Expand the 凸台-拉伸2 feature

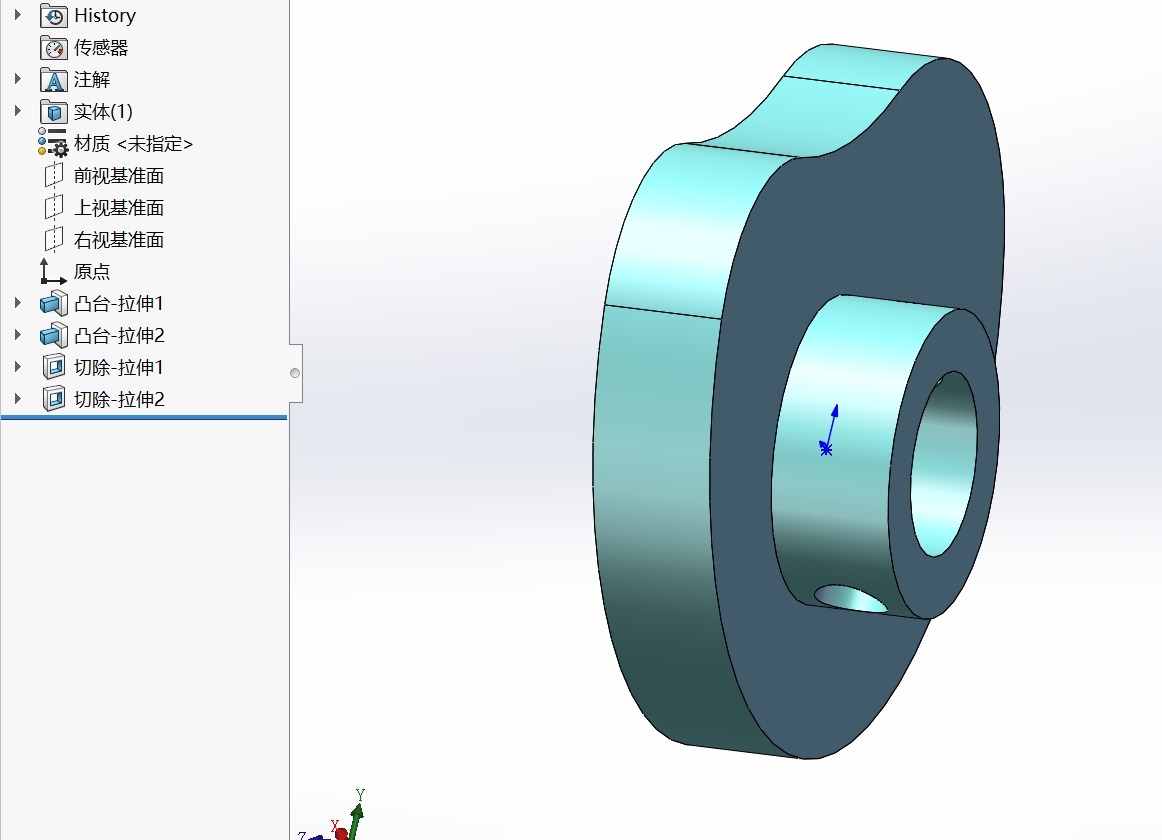click(18, 334)
